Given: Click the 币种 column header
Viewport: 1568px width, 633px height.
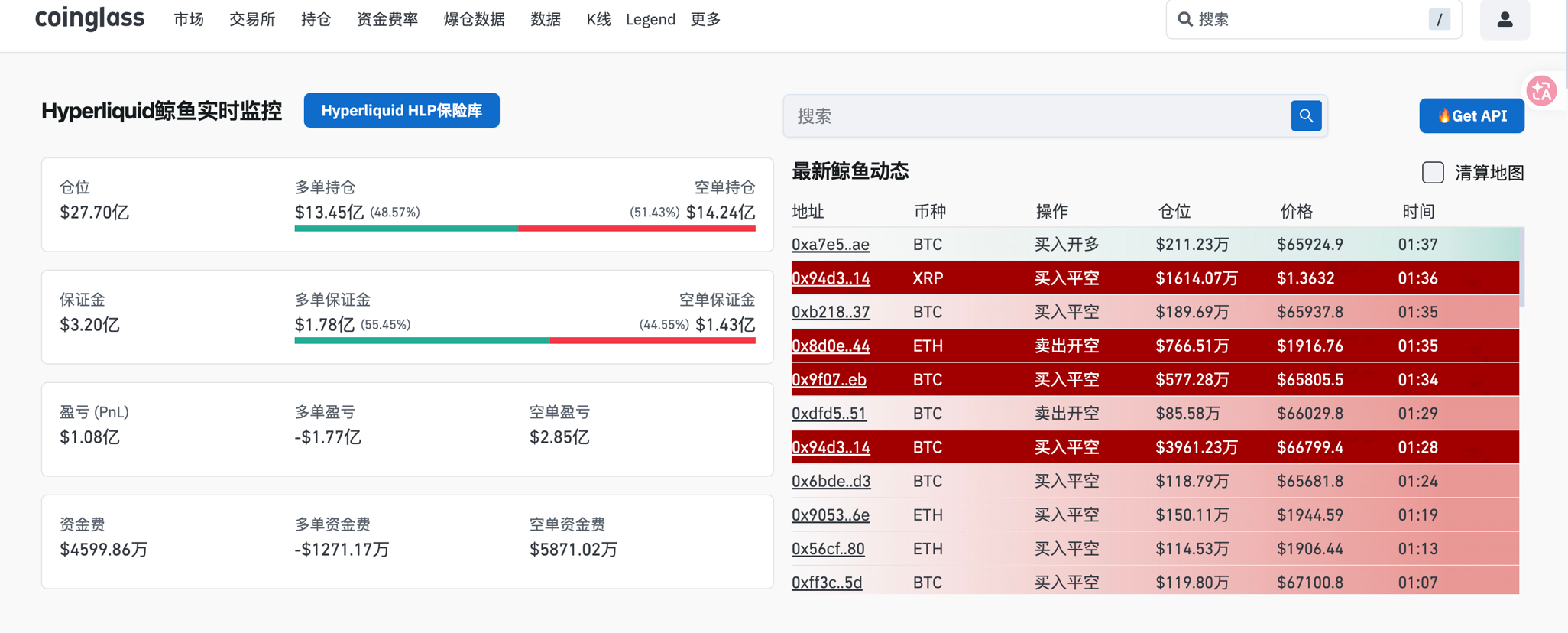Looking at the screenshot, I should point(930,212).
